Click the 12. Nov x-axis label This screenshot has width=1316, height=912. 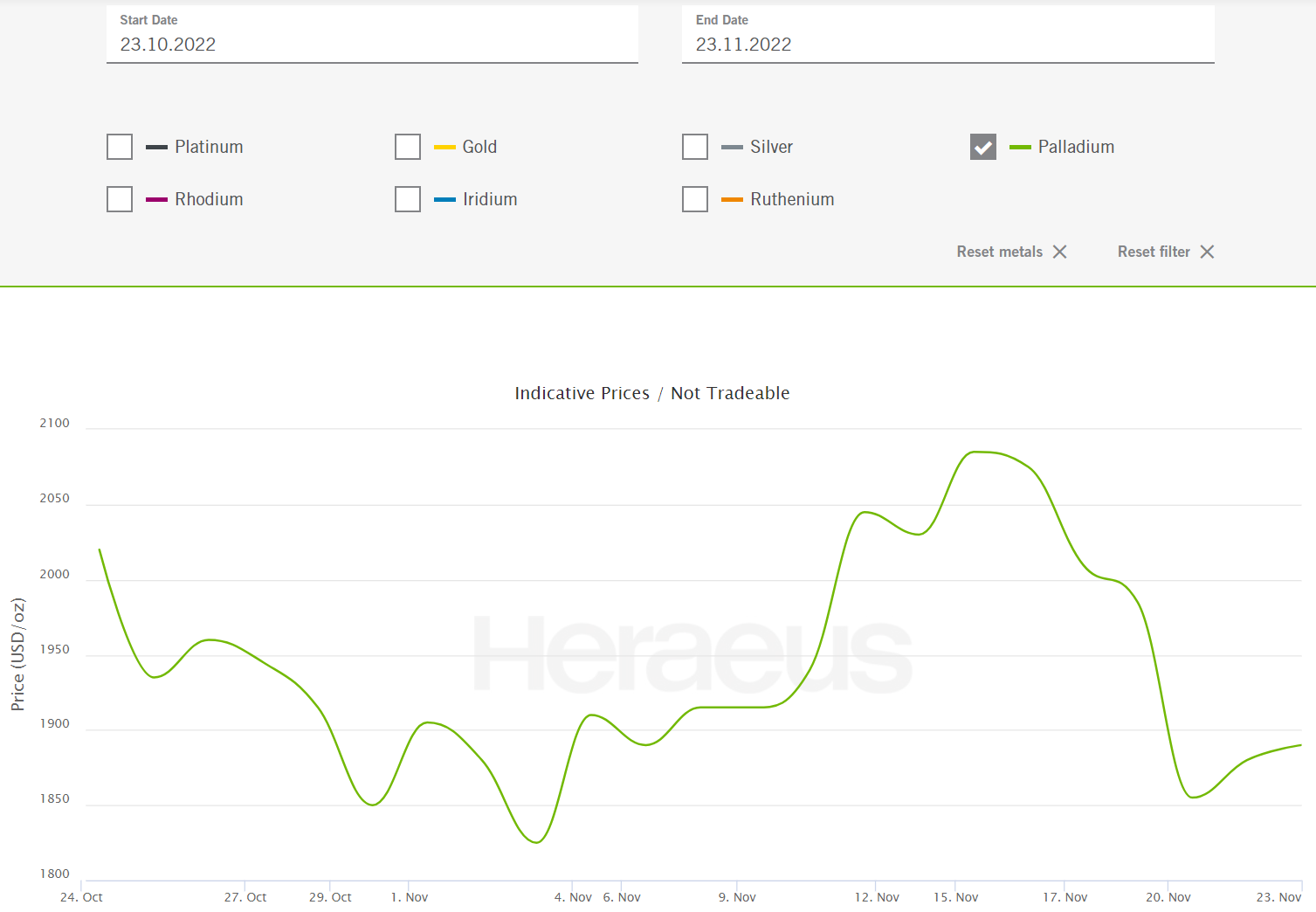tap(877, 897)
